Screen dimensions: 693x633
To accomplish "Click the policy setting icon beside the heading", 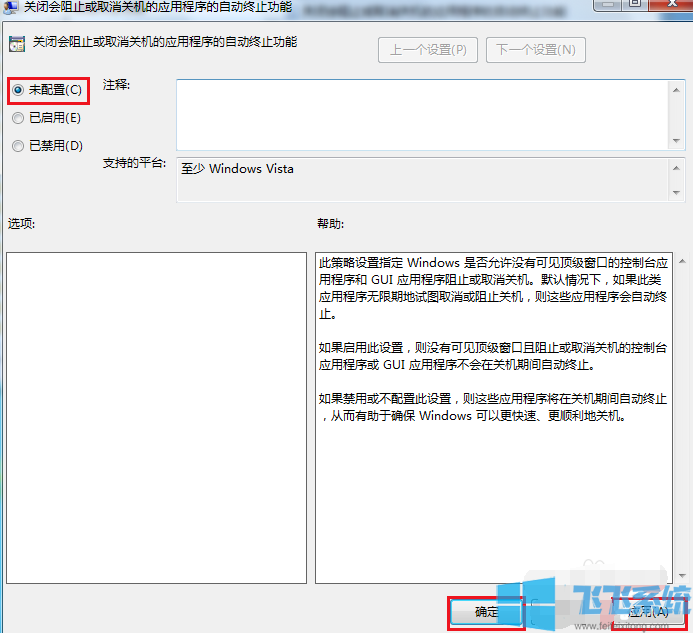I will pos(17,44).
